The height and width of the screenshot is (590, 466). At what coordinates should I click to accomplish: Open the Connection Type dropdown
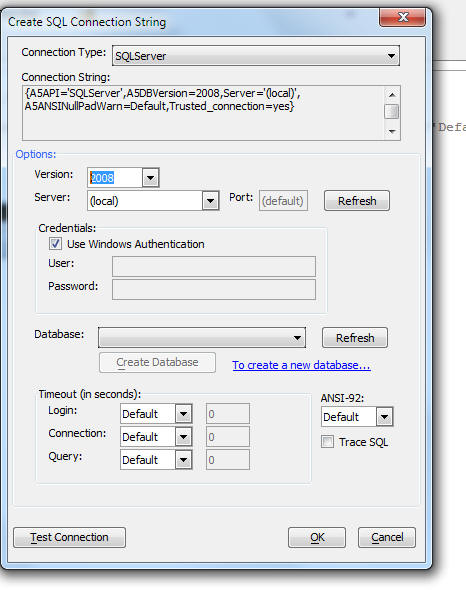pyautogui.click(x=256, y=56)
